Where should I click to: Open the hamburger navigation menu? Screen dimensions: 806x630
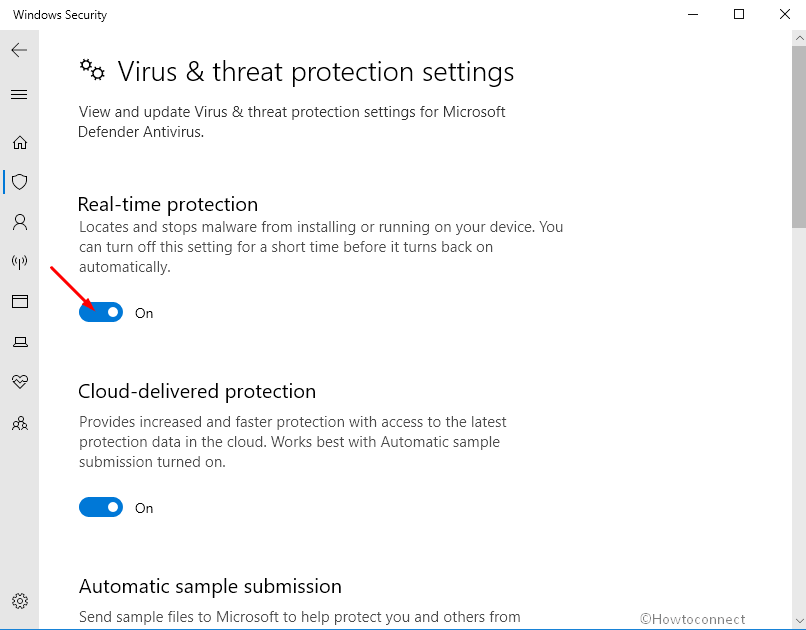point(19,95)
